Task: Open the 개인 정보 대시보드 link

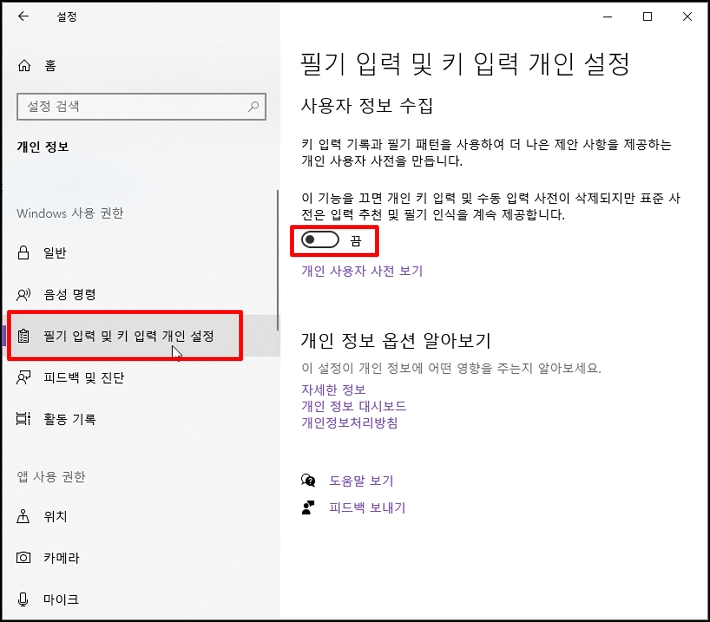Action: 354,406
